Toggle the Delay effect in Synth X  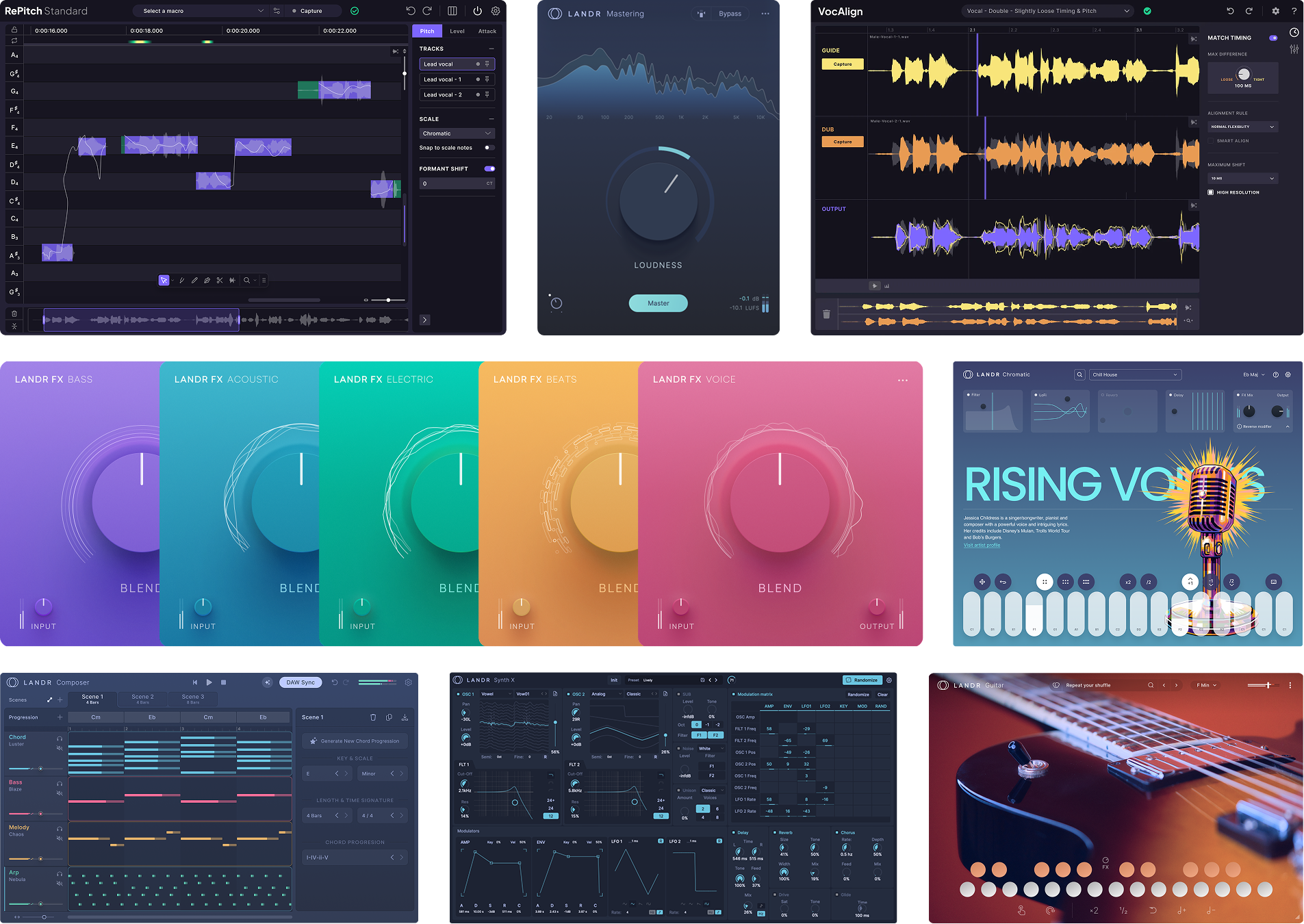click(x=734, y=833)
